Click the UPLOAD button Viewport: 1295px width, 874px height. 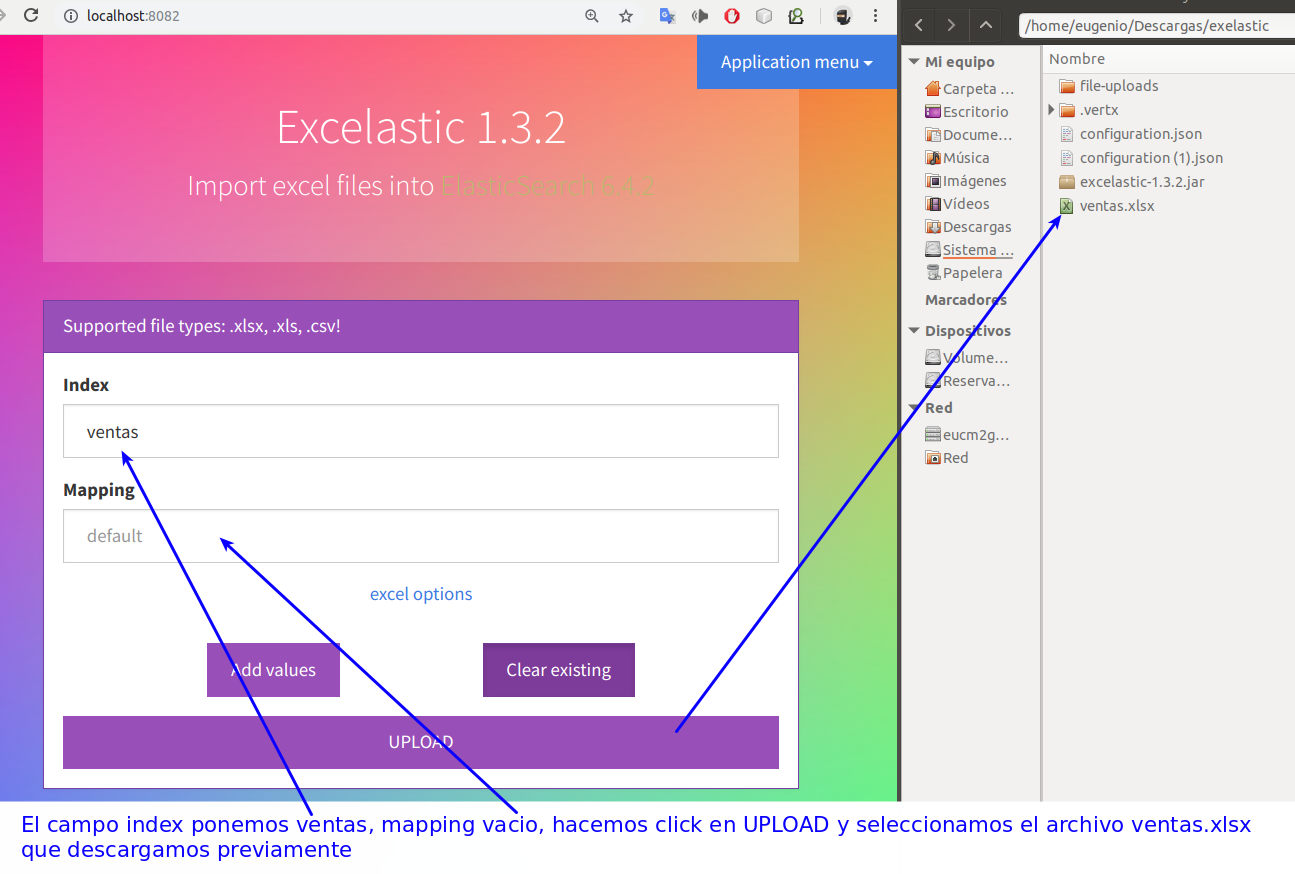coord(421,742)
